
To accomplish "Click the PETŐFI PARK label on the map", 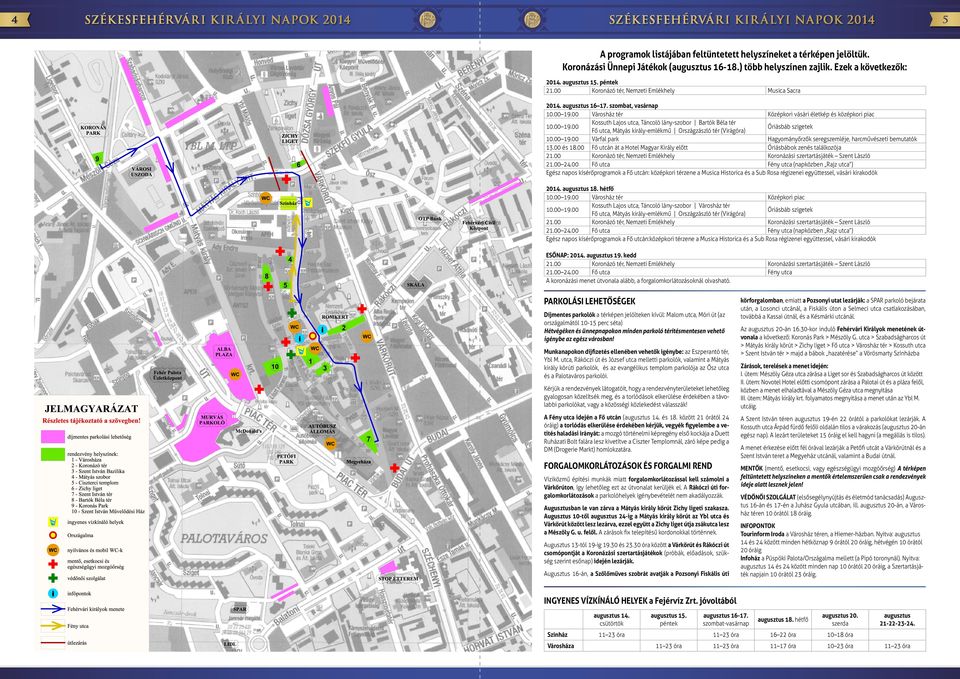I will pyautogui.click(x=286, y=459).
